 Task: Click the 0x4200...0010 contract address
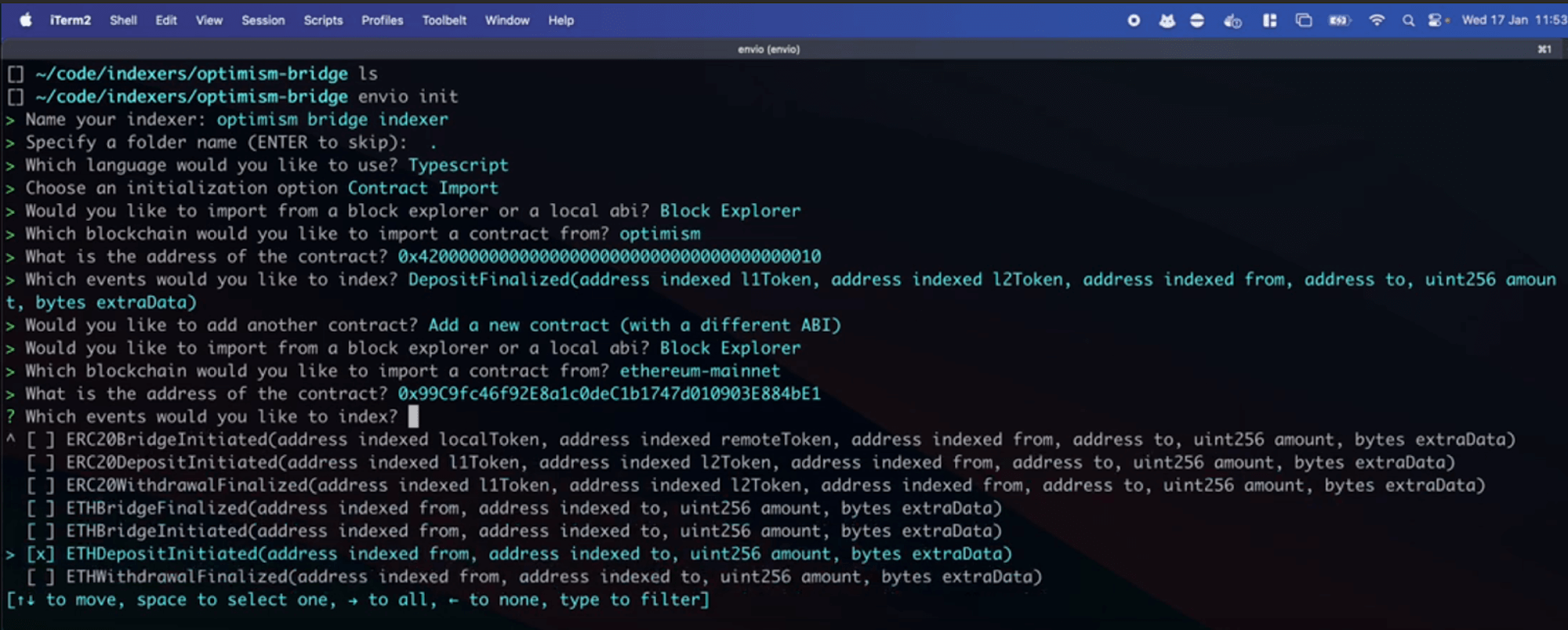609,256
